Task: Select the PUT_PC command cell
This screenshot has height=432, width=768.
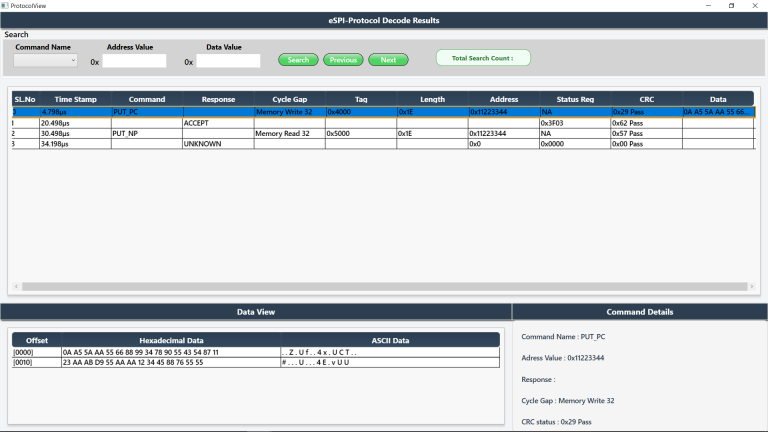Action: (147, 112)
